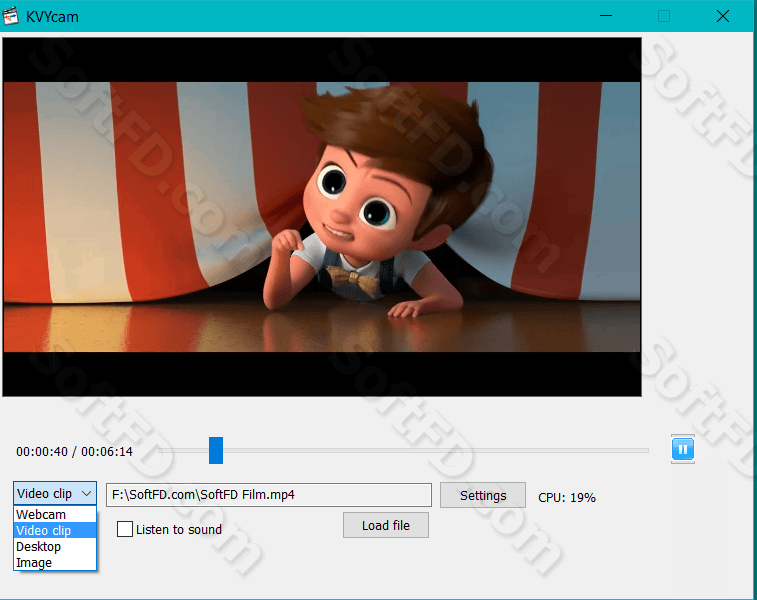Click the video preview area

tap(322, 217)
